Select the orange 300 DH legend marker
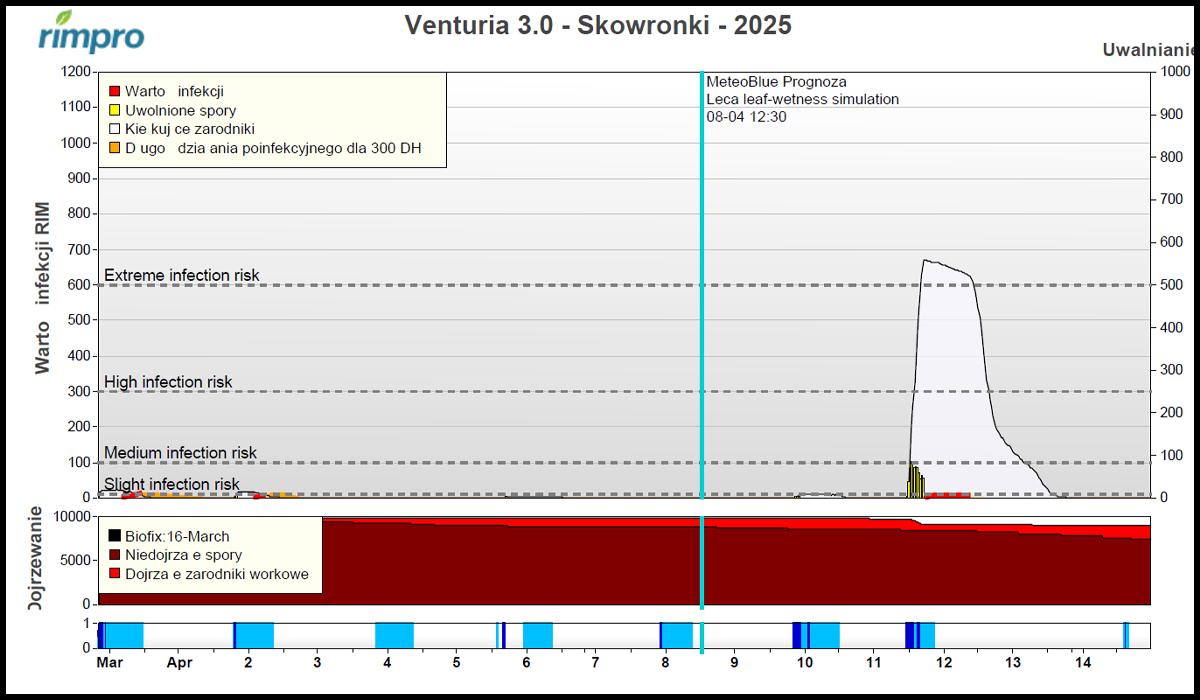Viewport: 1200px width, 700px height. tap(114, 148)
